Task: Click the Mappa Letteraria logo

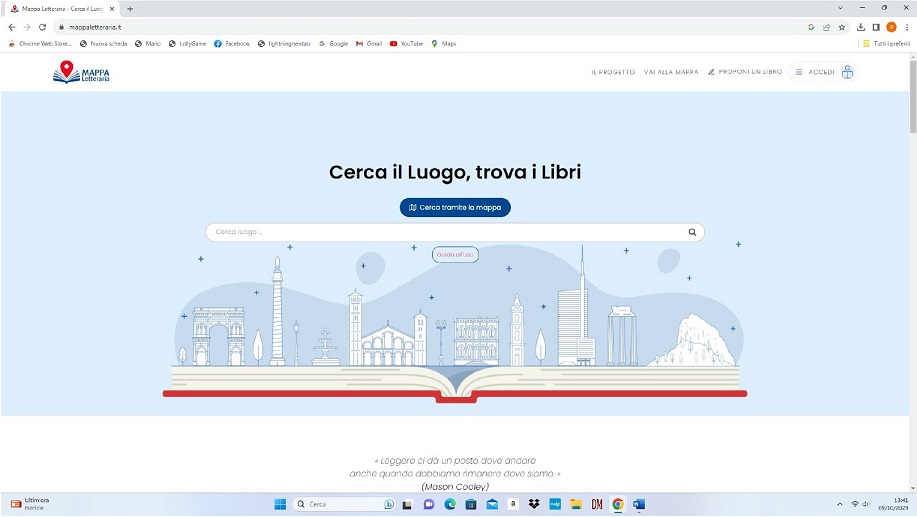Action: [81, 72]
